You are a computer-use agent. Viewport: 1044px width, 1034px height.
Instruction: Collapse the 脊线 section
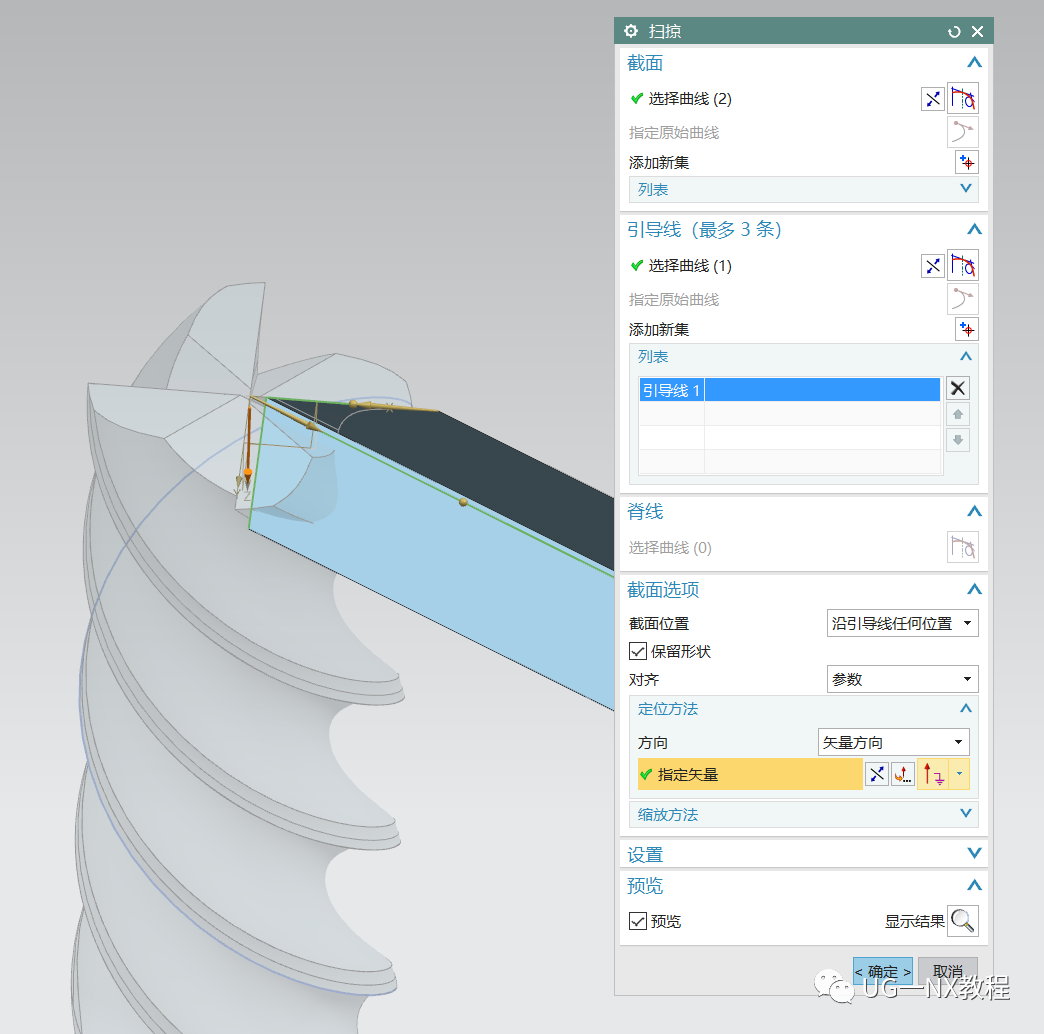point(974,511)
